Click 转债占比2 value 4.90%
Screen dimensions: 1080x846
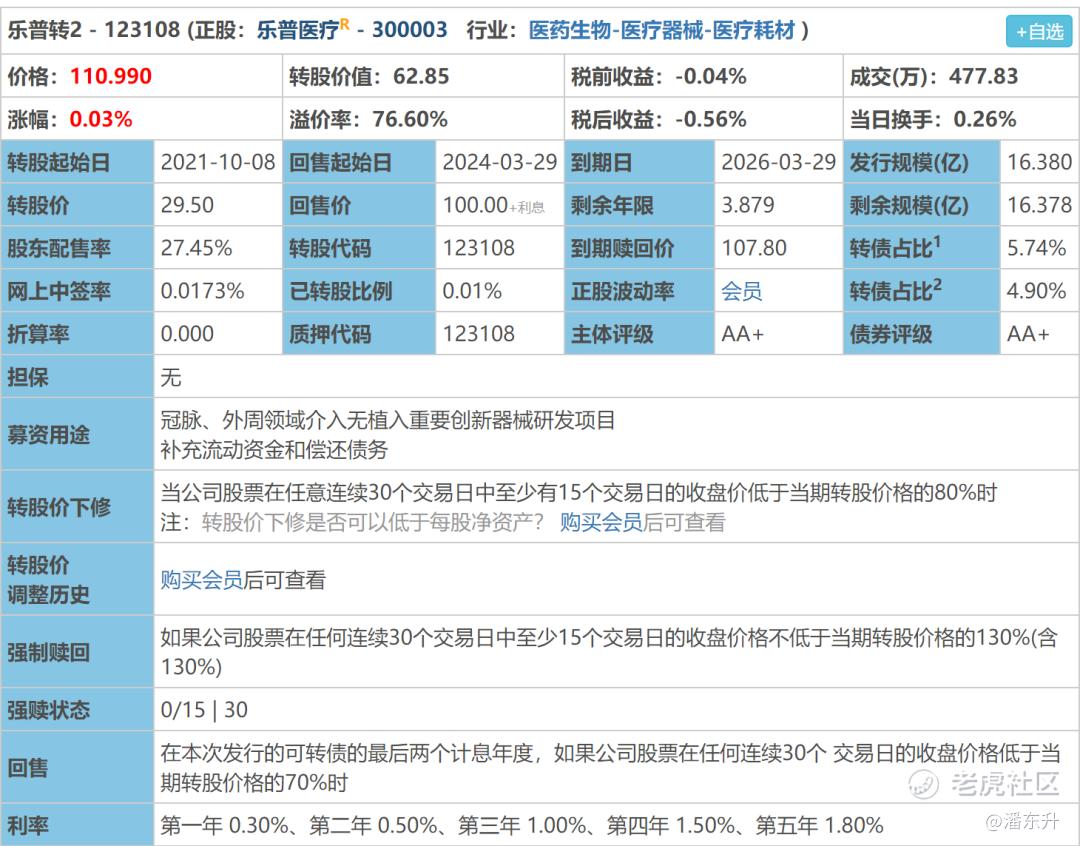(1037, 291)
